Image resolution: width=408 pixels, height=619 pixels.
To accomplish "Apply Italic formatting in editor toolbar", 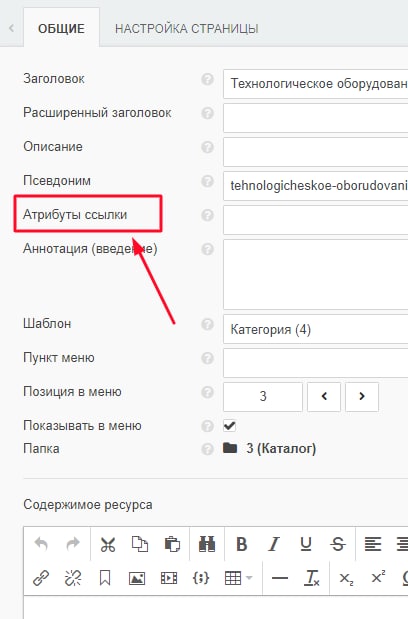I will click(273, 544).
